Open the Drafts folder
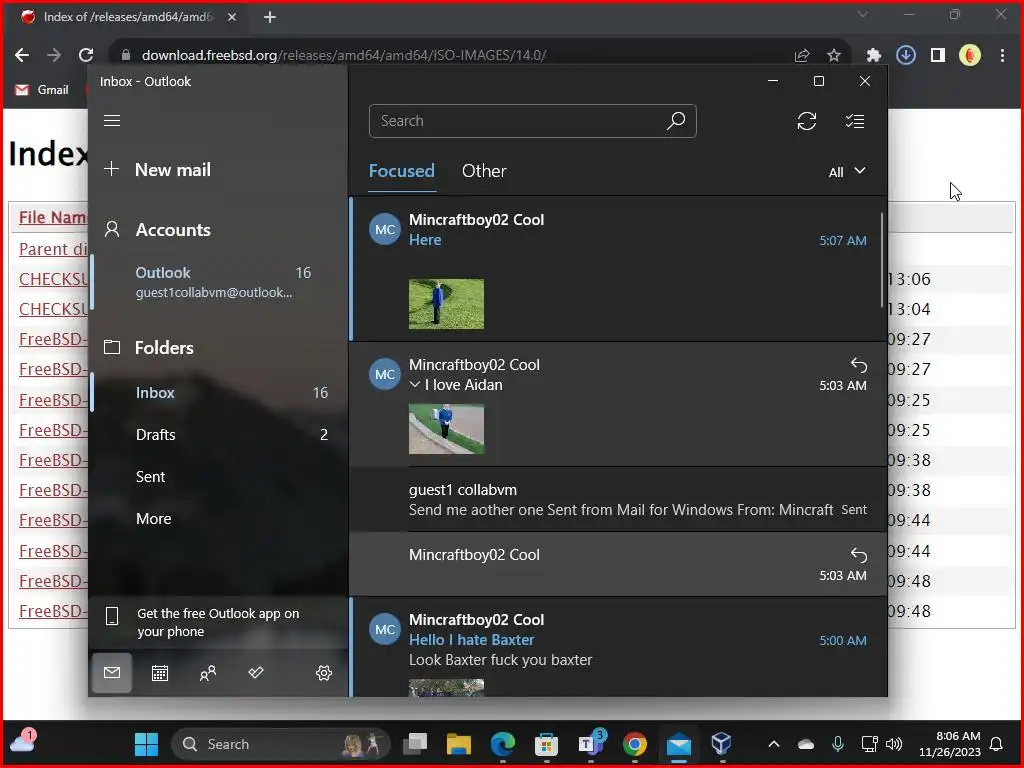 217,434
